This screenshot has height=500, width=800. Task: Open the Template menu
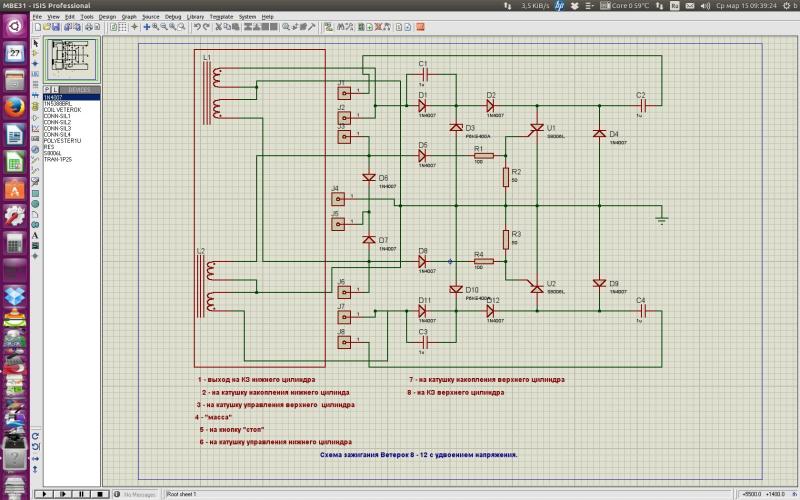click(221, 17)
